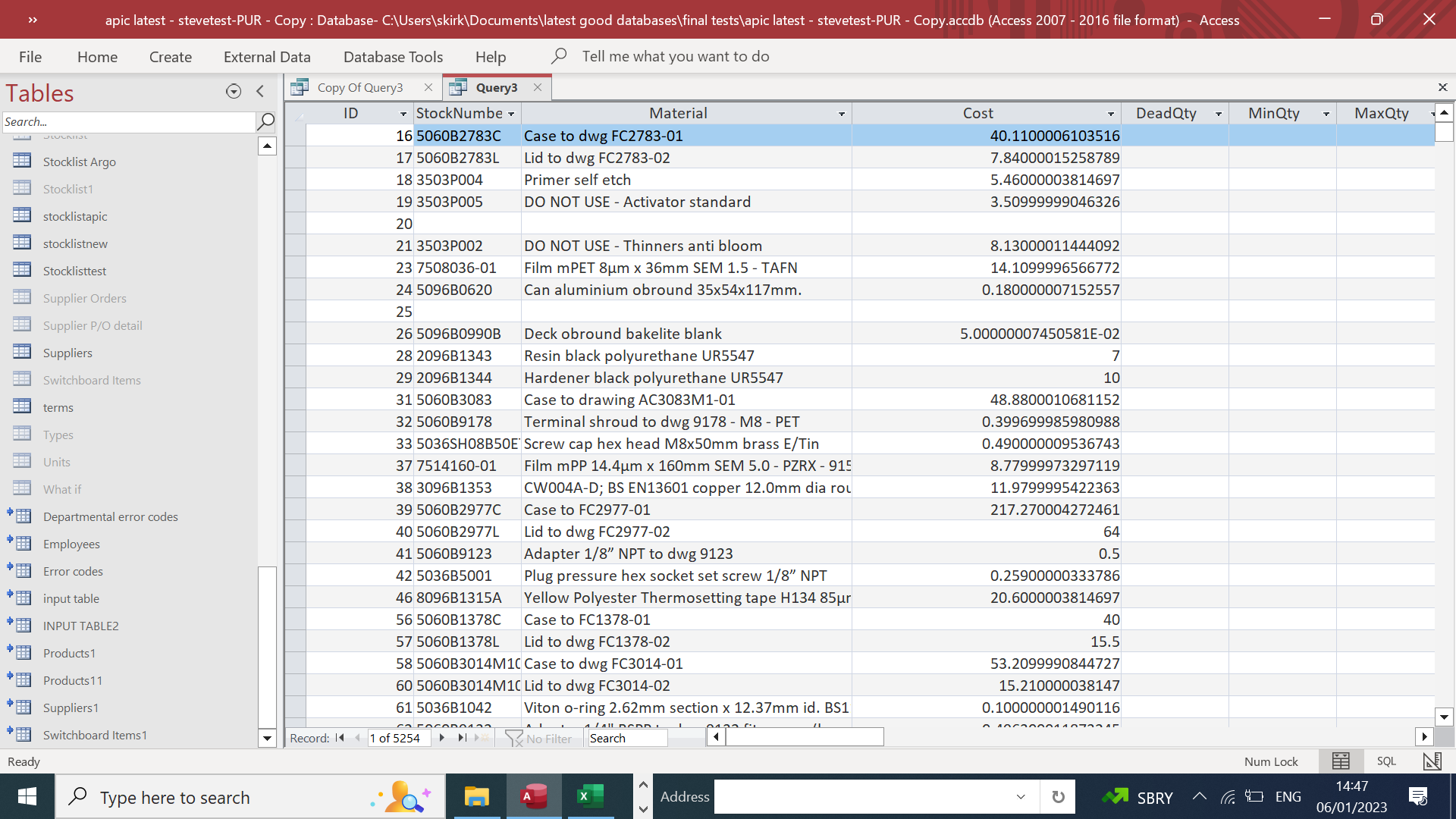Click the record Search box
The image size is (1456, 819).
(628, 738)
